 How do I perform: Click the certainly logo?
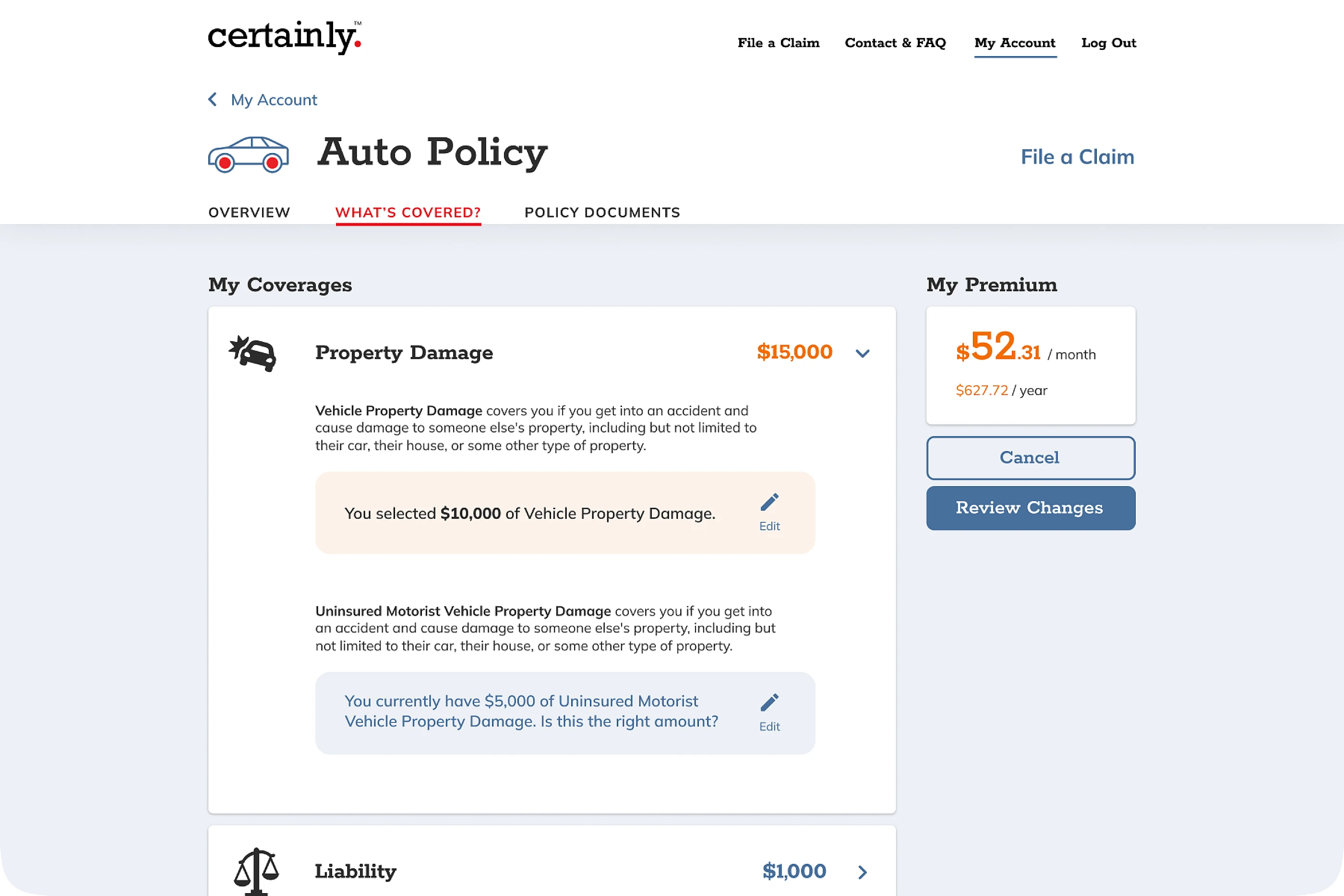[284, 37]
